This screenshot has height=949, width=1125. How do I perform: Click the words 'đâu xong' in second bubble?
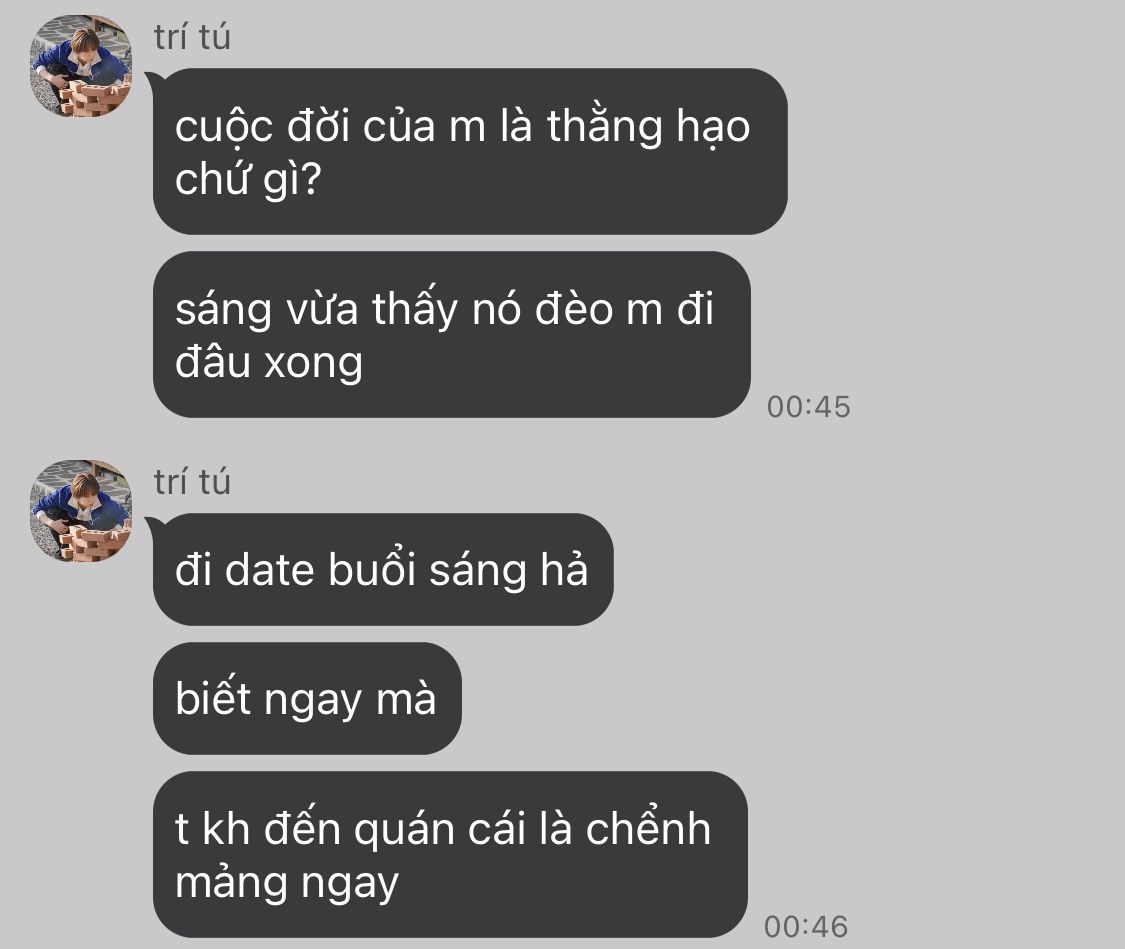click(269, 362)
